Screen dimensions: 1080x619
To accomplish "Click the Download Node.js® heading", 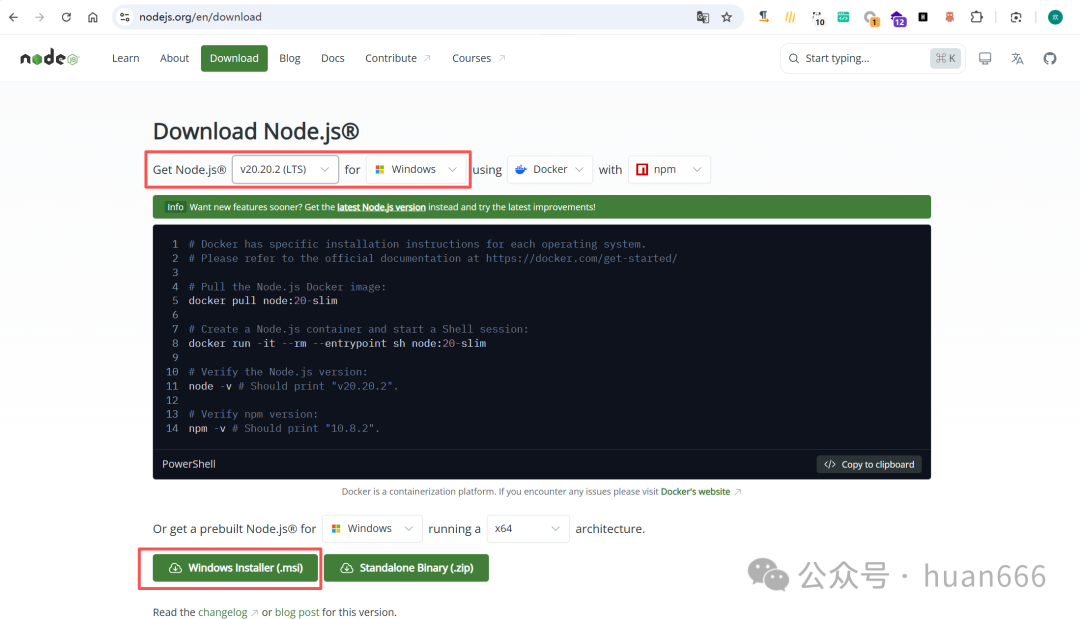I will pos(256,131).
